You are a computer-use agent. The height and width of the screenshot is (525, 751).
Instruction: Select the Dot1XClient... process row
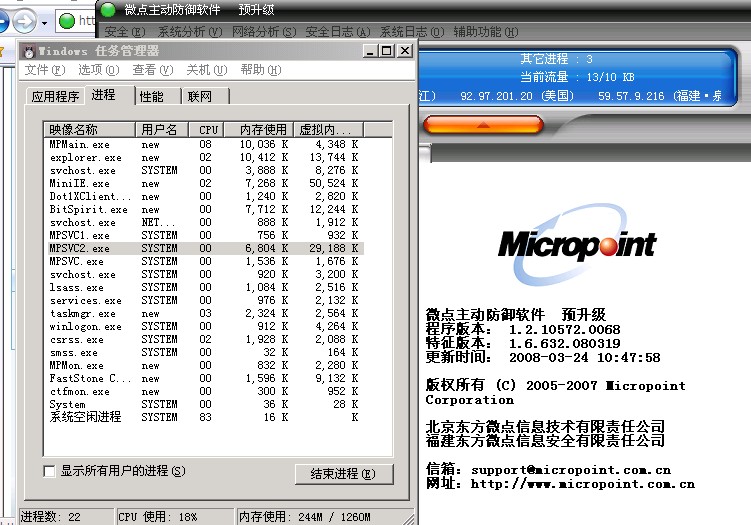click(205, 196)
